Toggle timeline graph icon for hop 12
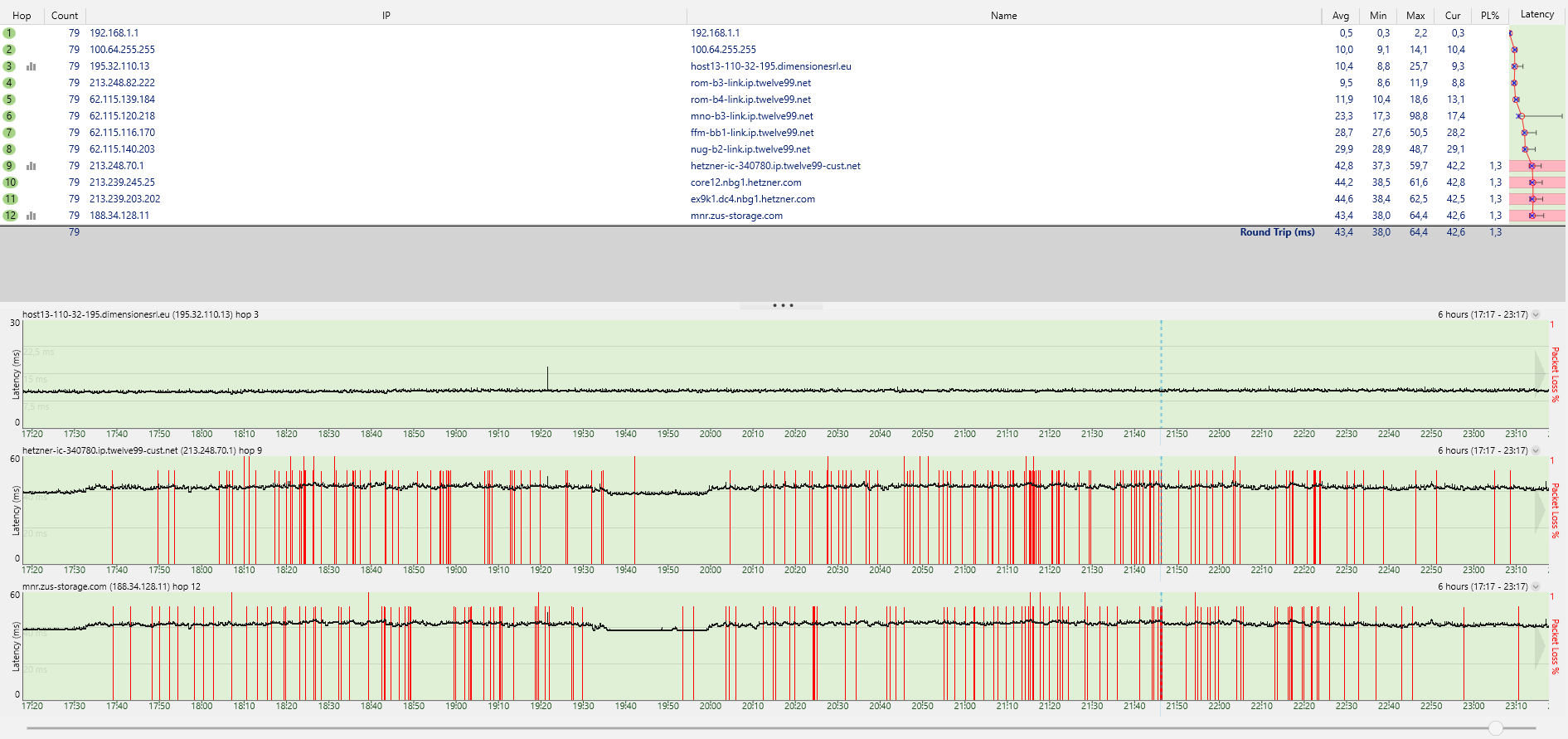Viewport: 1568px width, 739px height. coord(32,216)
